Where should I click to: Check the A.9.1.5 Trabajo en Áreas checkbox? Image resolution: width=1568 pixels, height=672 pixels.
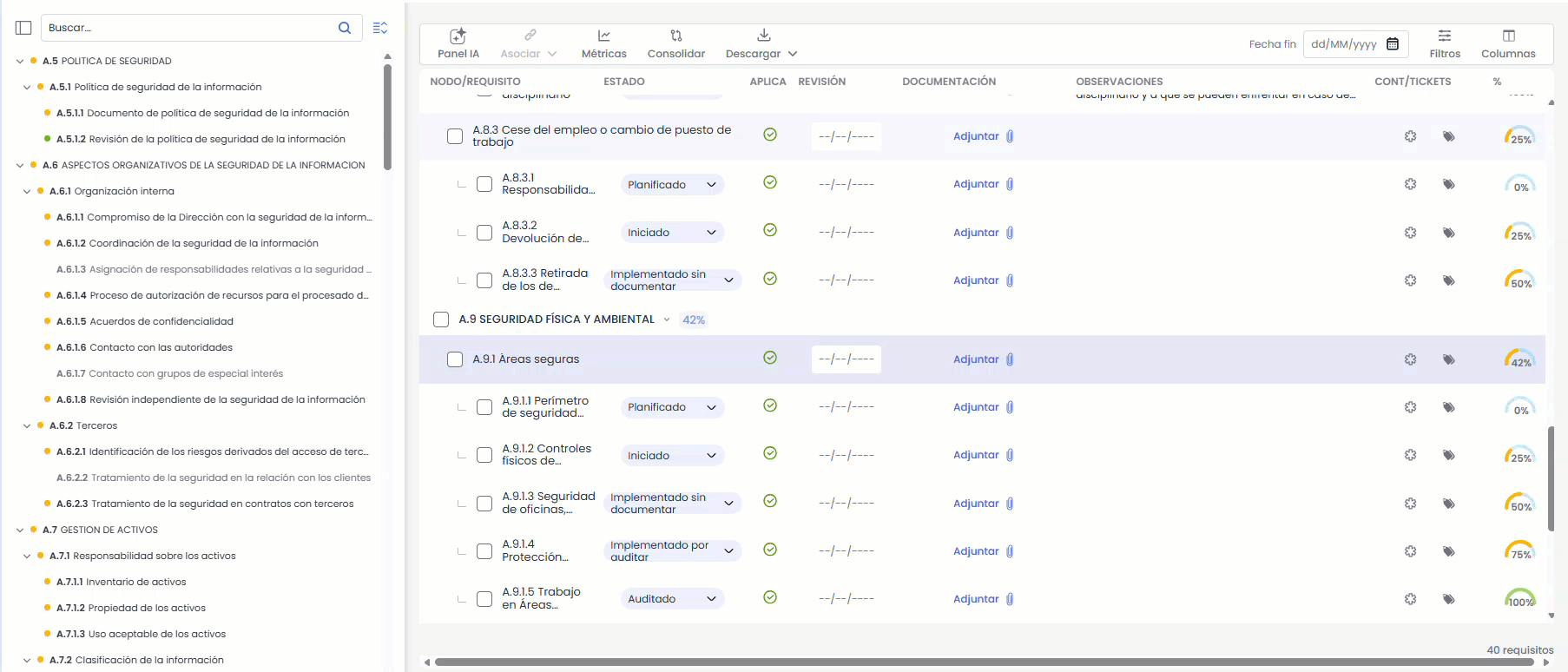tap(484, 599)
